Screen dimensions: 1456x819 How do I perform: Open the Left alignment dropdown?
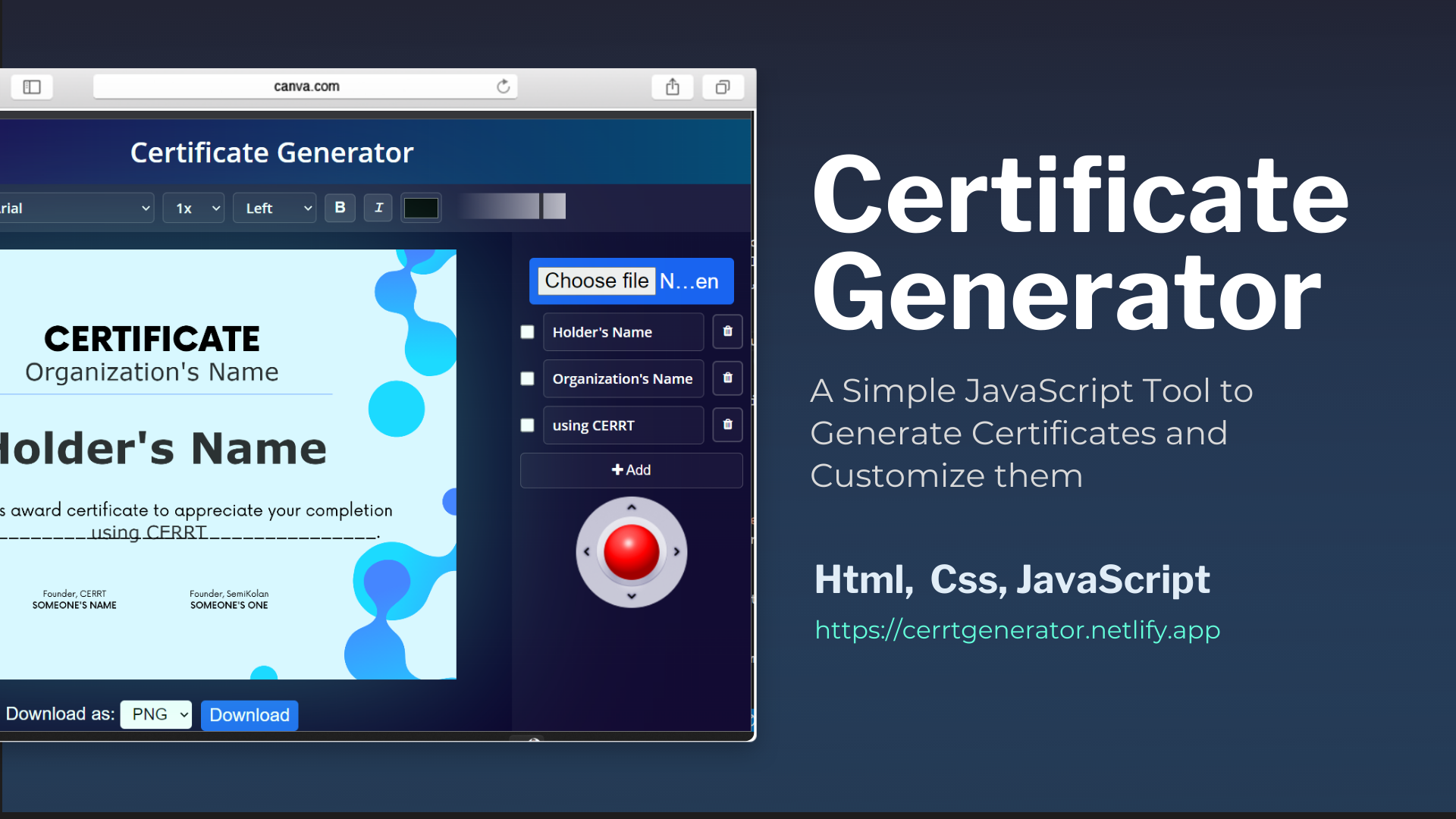[275, 208]
